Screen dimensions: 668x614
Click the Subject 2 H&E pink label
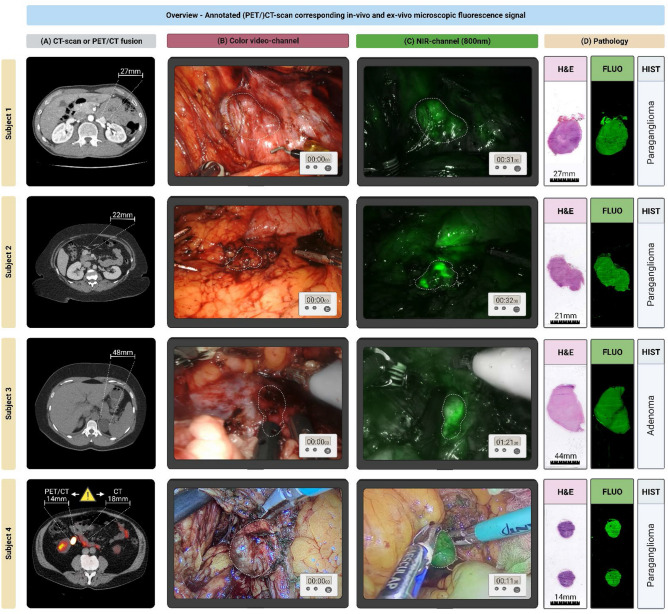[565, 211]
